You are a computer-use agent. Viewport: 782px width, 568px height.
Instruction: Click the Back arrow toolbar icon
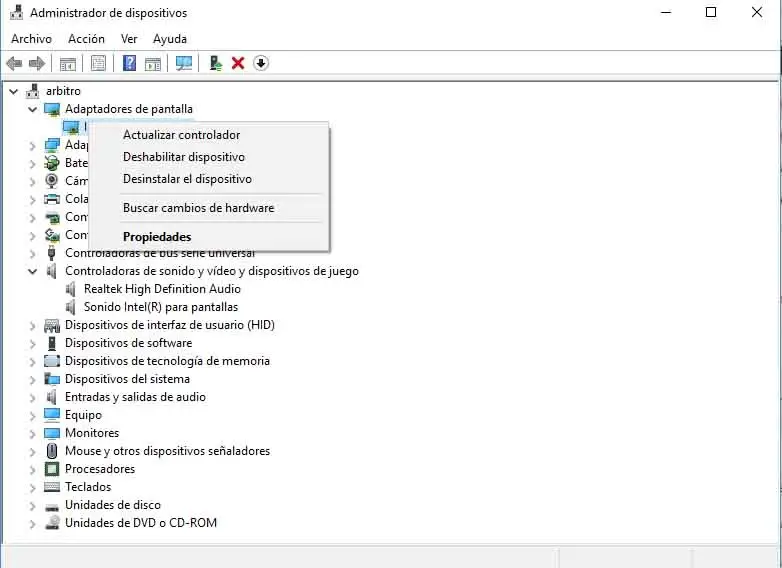(x=14, y=63)
